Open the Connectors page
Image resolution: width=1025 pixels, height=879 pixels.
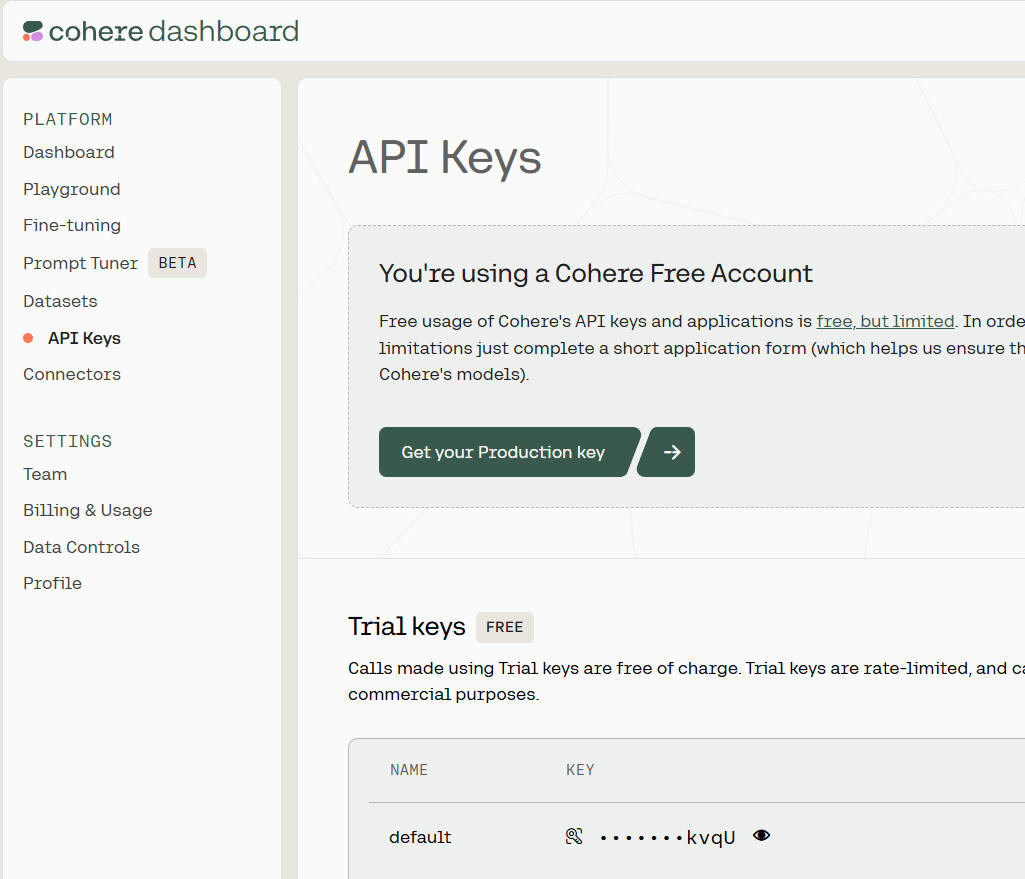point(72,374)
